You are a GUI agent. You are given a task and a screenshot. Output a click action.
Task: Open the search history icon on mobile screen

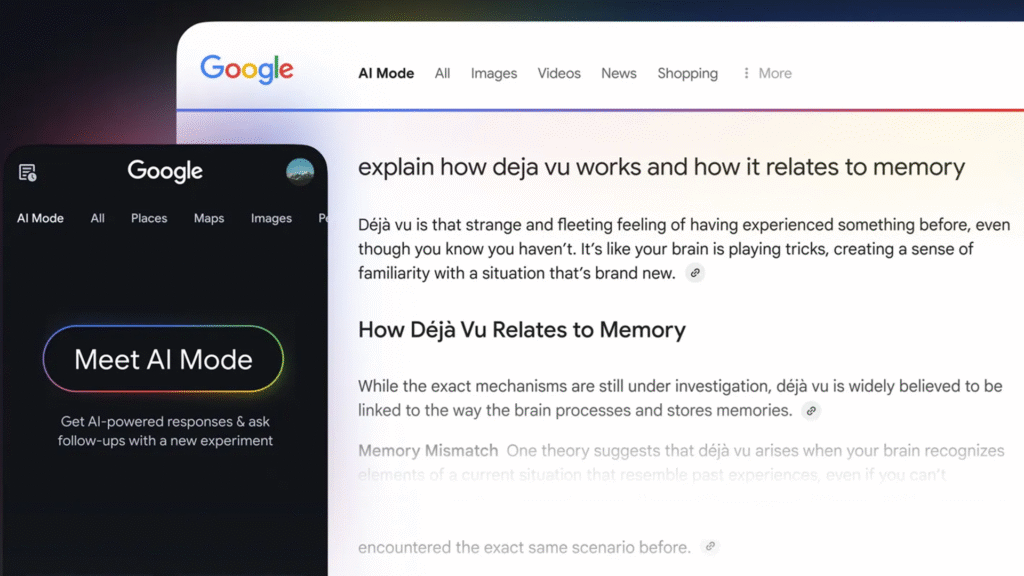(27, 171)
